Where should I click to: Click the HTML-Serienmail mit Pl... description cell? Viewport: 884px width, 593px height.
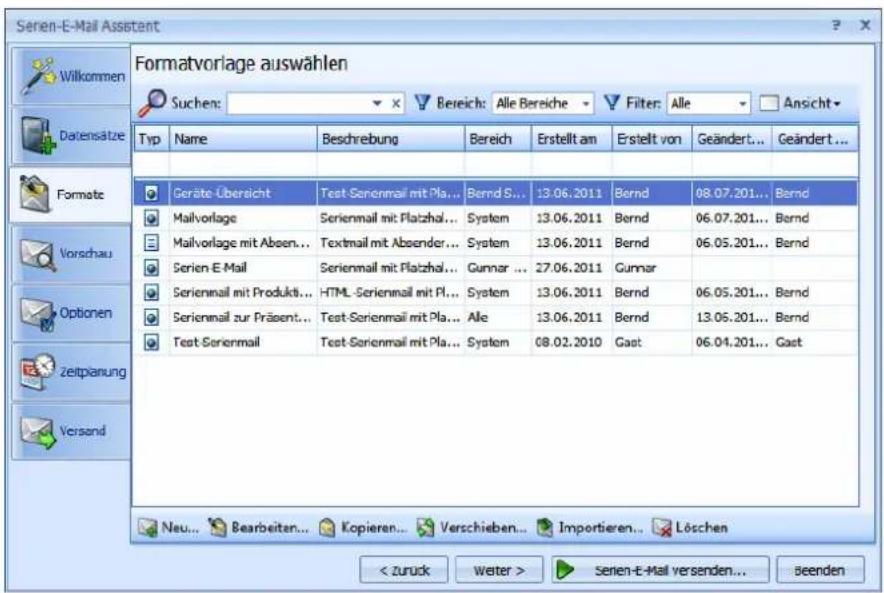390,293
